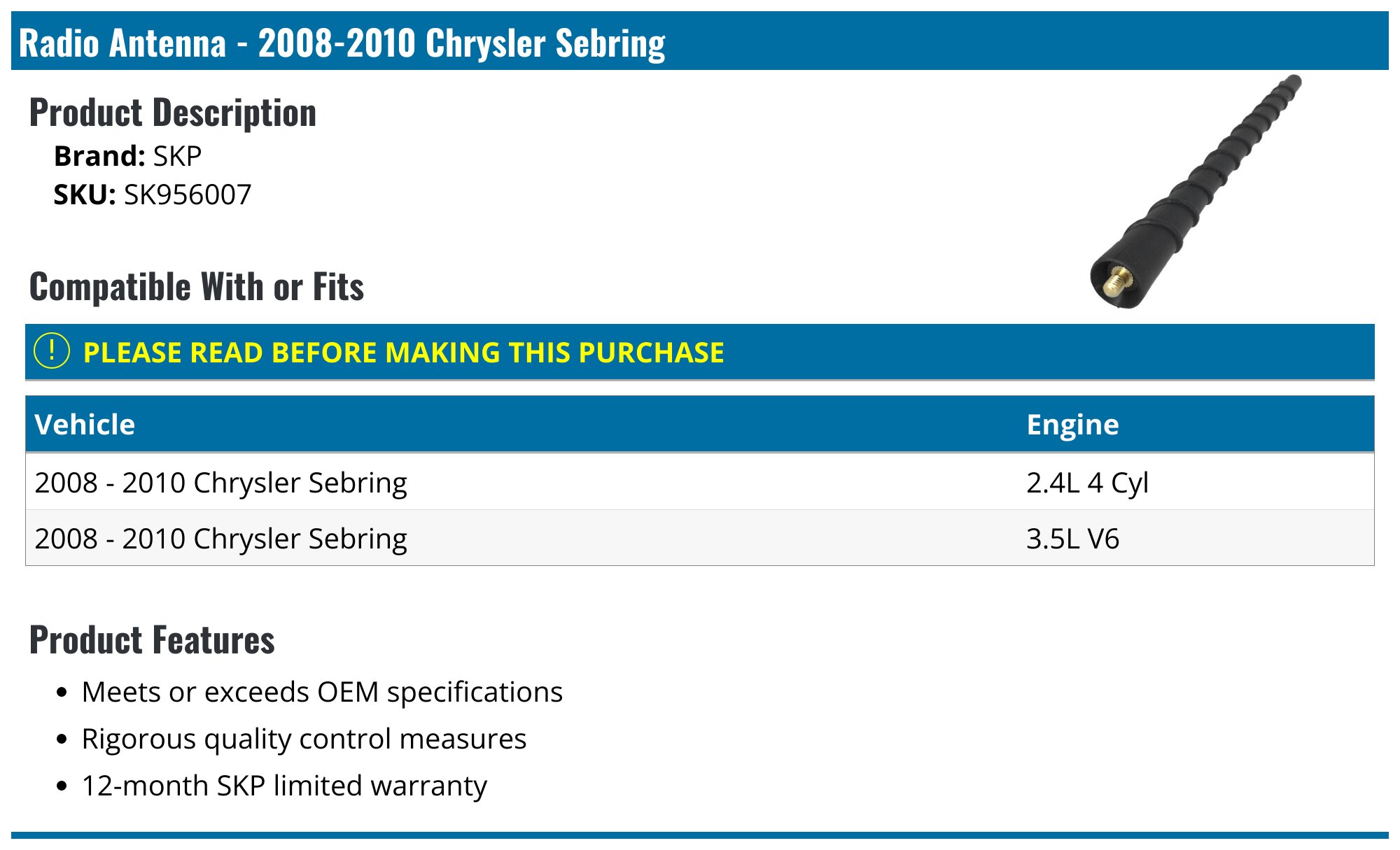
Task: Click the Radio Antenna page title
Action: pyautogui.click(x=342, y=43)
